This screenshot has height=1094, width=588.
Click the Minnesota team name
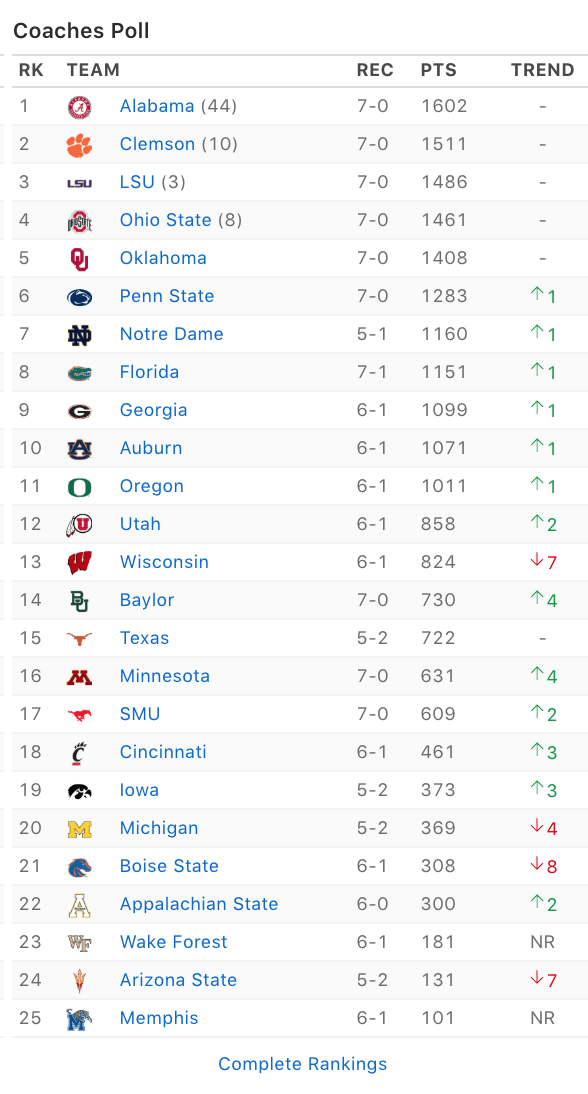pos(165,676)
